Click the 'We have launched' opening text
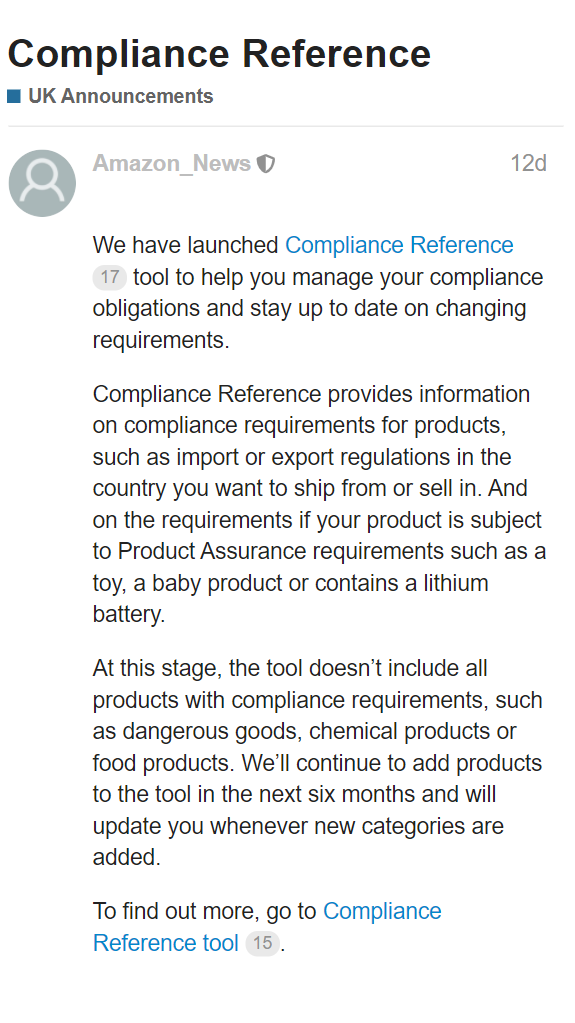This screenshot has width=575, height=1023. 185,245
